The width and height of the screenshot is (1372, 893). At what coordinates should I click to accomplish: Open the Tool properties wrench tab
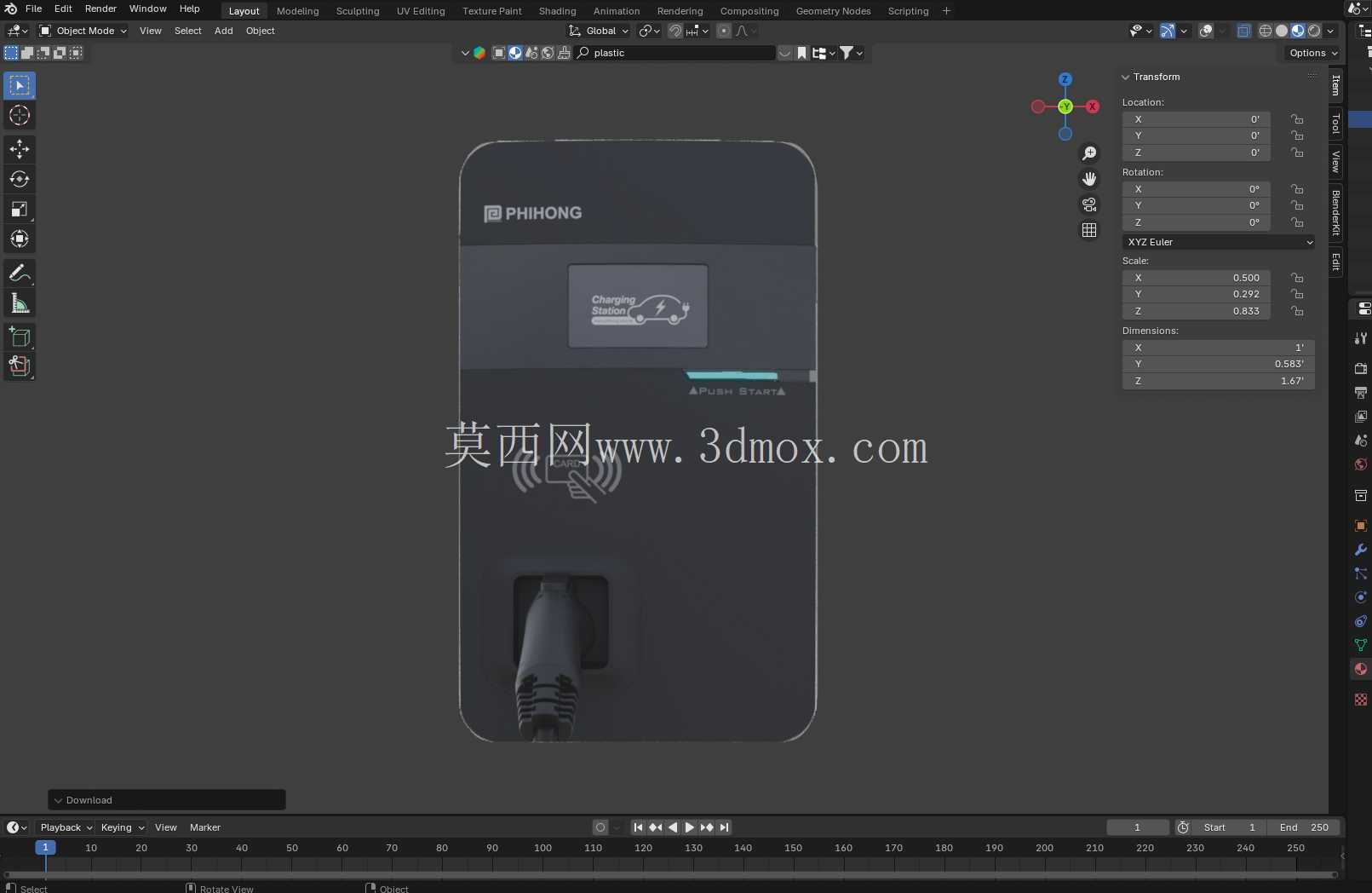point(1361,338)
